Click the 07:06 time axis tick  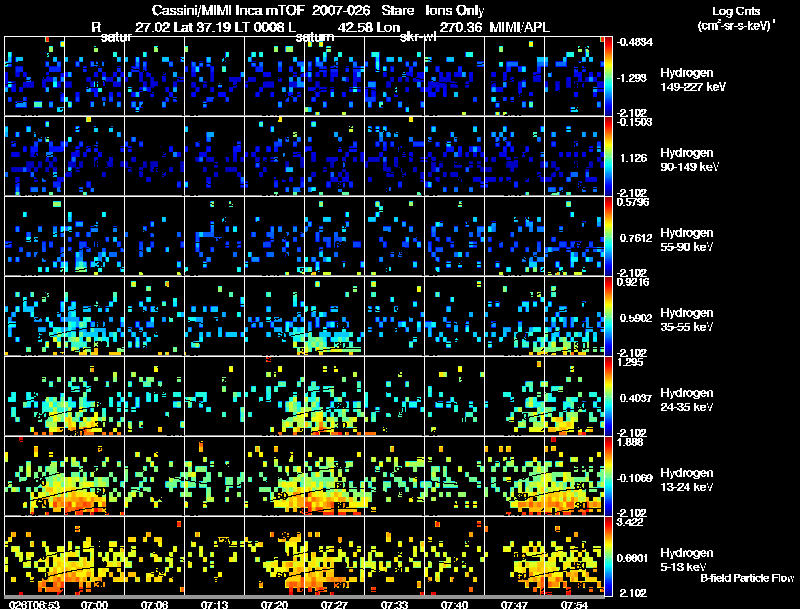pyautogui.click(x=155, y=604)
